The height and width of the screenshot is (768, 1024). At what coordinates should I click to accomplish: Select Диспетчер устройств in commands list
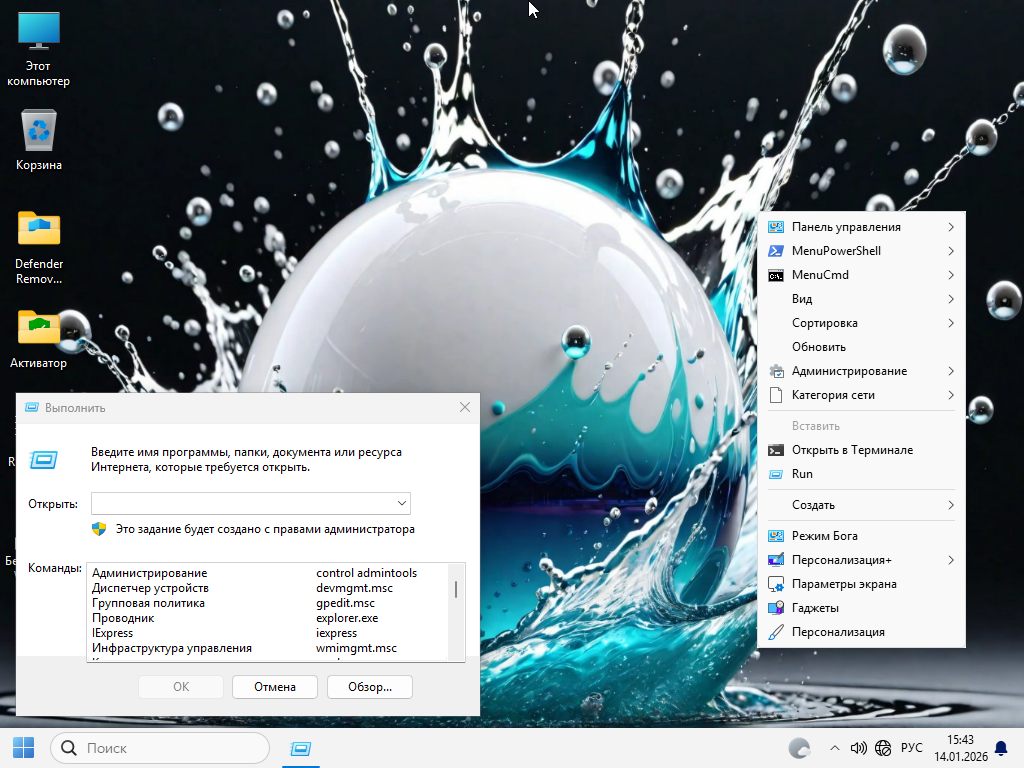[x=150, y=588]
